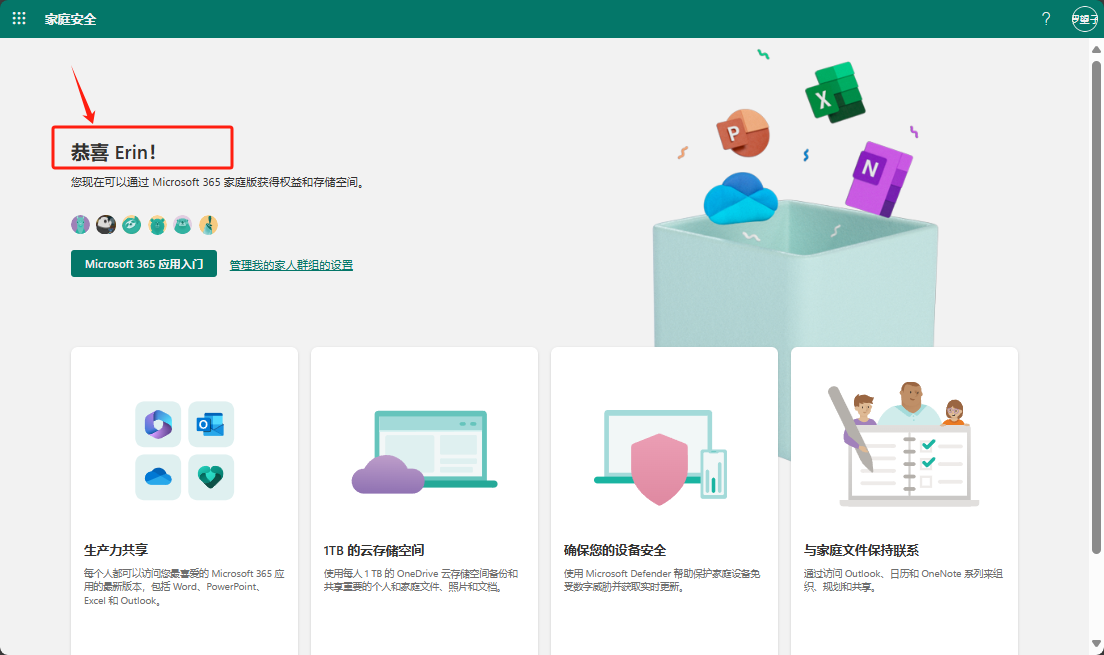Click the Microsoft 365 Copilot icon tile
Screen dimensions: 1104x655
(x=158, y=424)
